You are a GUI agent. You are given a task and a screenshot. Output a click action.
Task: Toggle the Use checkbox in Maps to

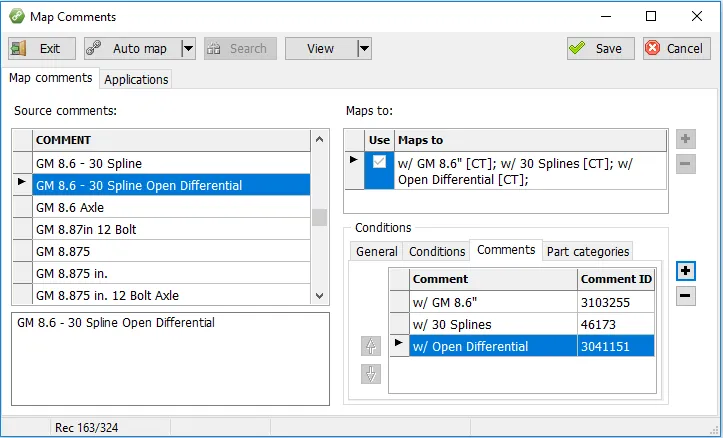point(380,162)
